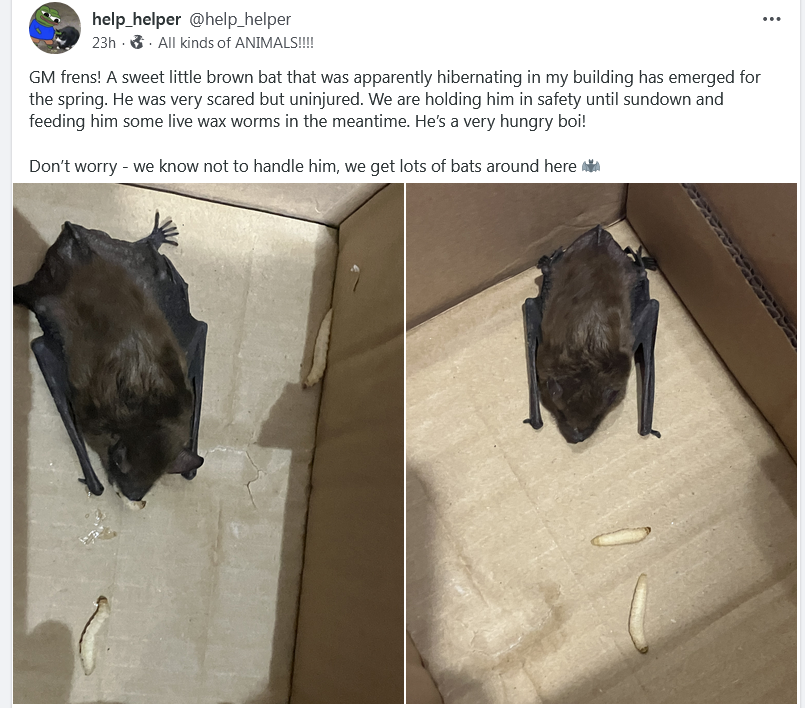The image size is (810, 712).
Task: Open the help_helper display name profile link
Action: click(x=136, y=19)
